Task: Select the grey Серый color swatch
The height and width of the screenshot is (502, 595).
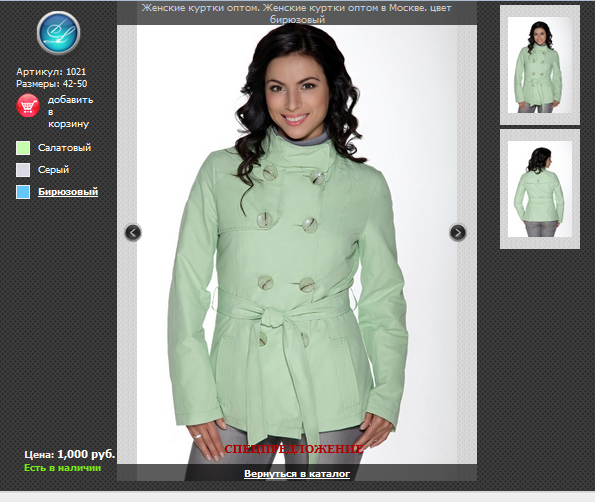Action: [23, 170]
